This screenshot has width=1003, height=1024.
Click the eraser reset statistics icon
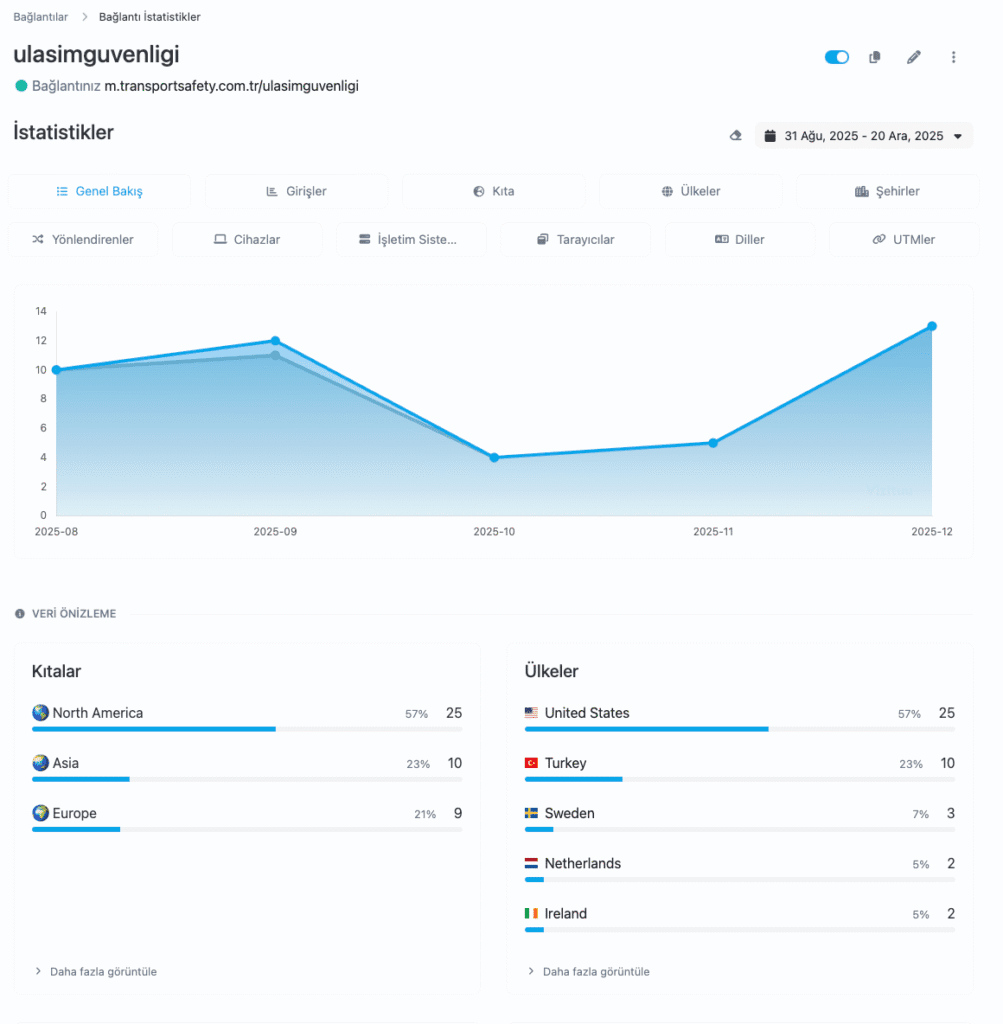(x=736, y=136)
